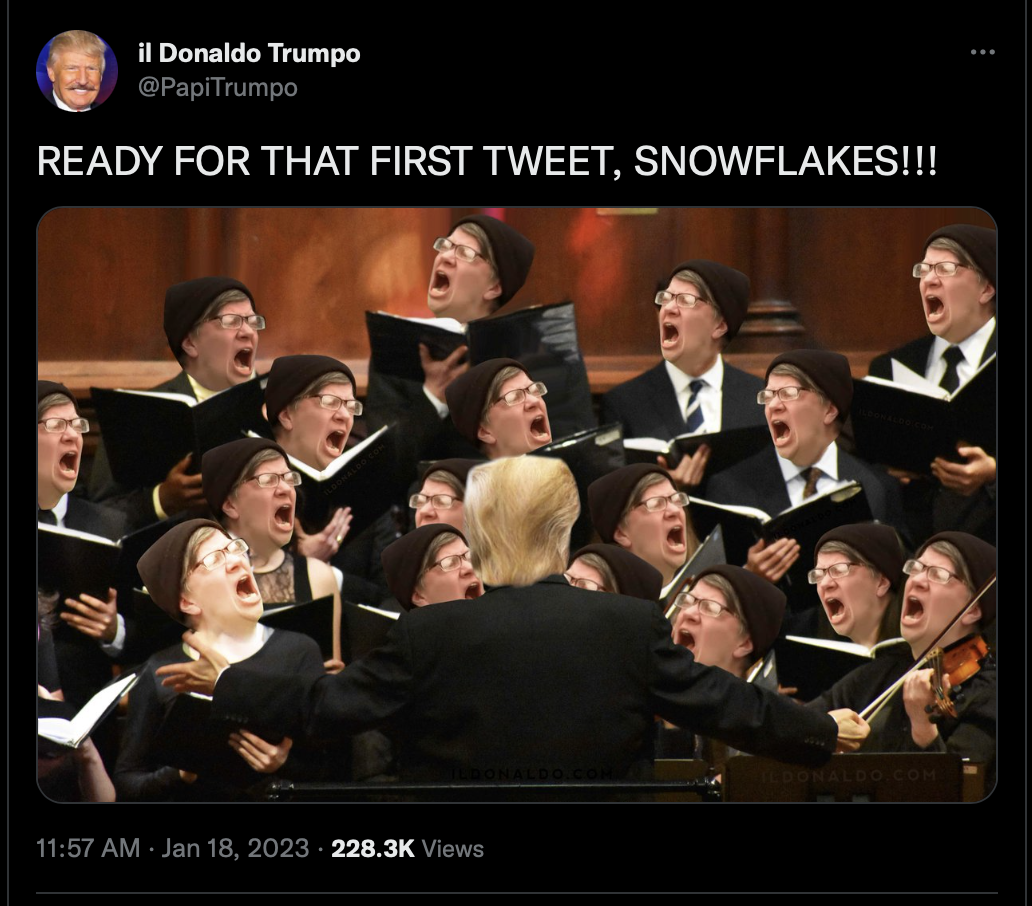This screenshot has width=1032, height=906.
Task: Click the Views label
Action: point(453,848)
